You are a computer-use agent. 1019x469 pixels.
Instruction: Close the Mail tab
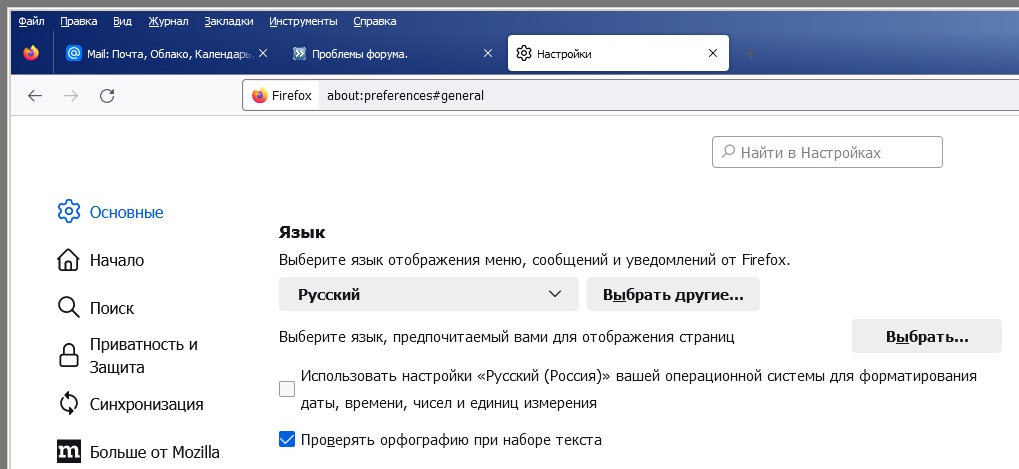pyautogui.click(x=263, y=53)
